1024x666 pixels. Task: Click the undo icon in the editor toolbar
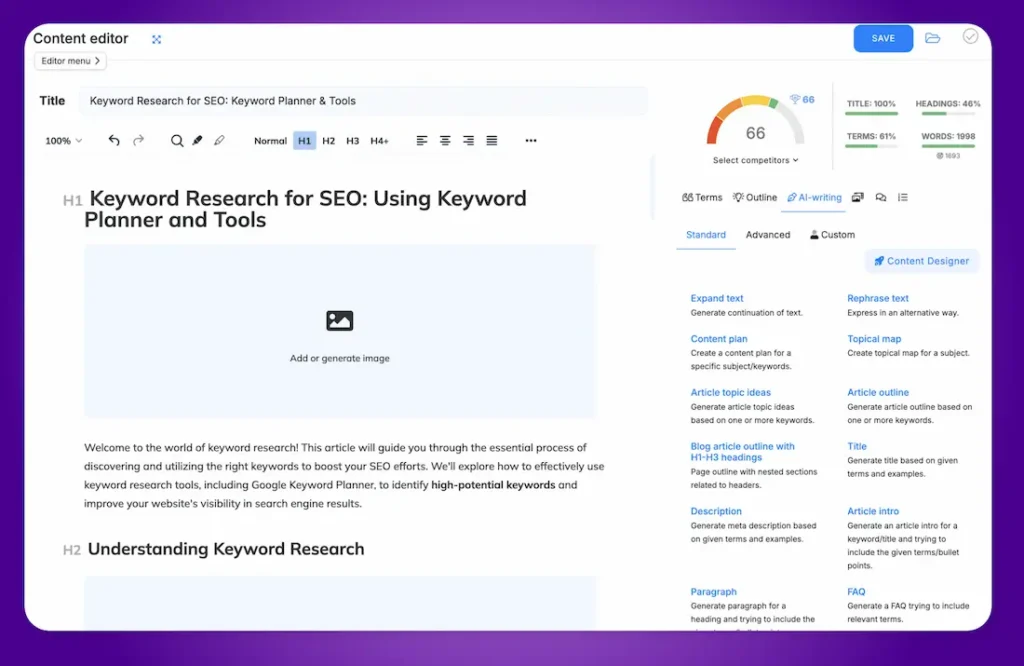pyautogui.click(x=114, y=140)
